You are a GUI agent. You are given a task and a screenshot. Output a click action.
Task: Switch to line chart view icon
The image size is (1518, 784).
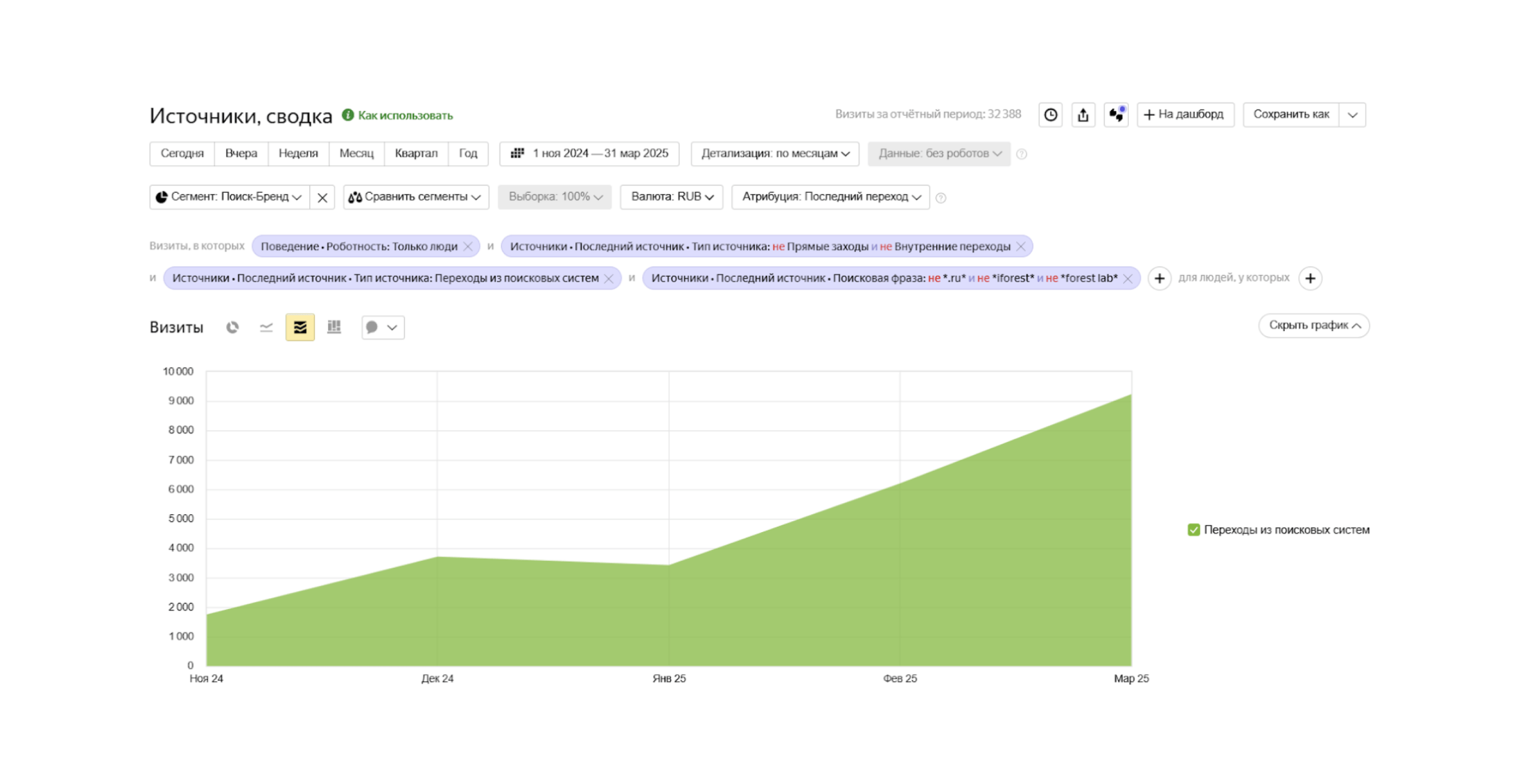[266, 327]
